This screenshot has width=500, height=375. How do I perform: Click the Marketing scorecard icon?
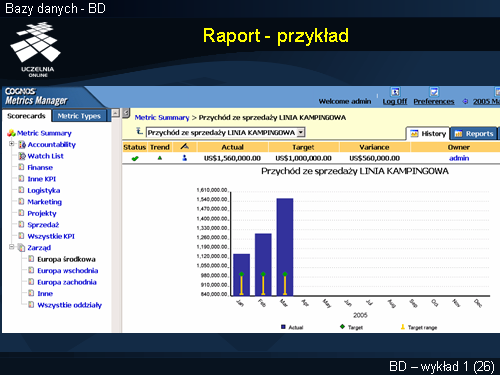(x=21, y=201)
